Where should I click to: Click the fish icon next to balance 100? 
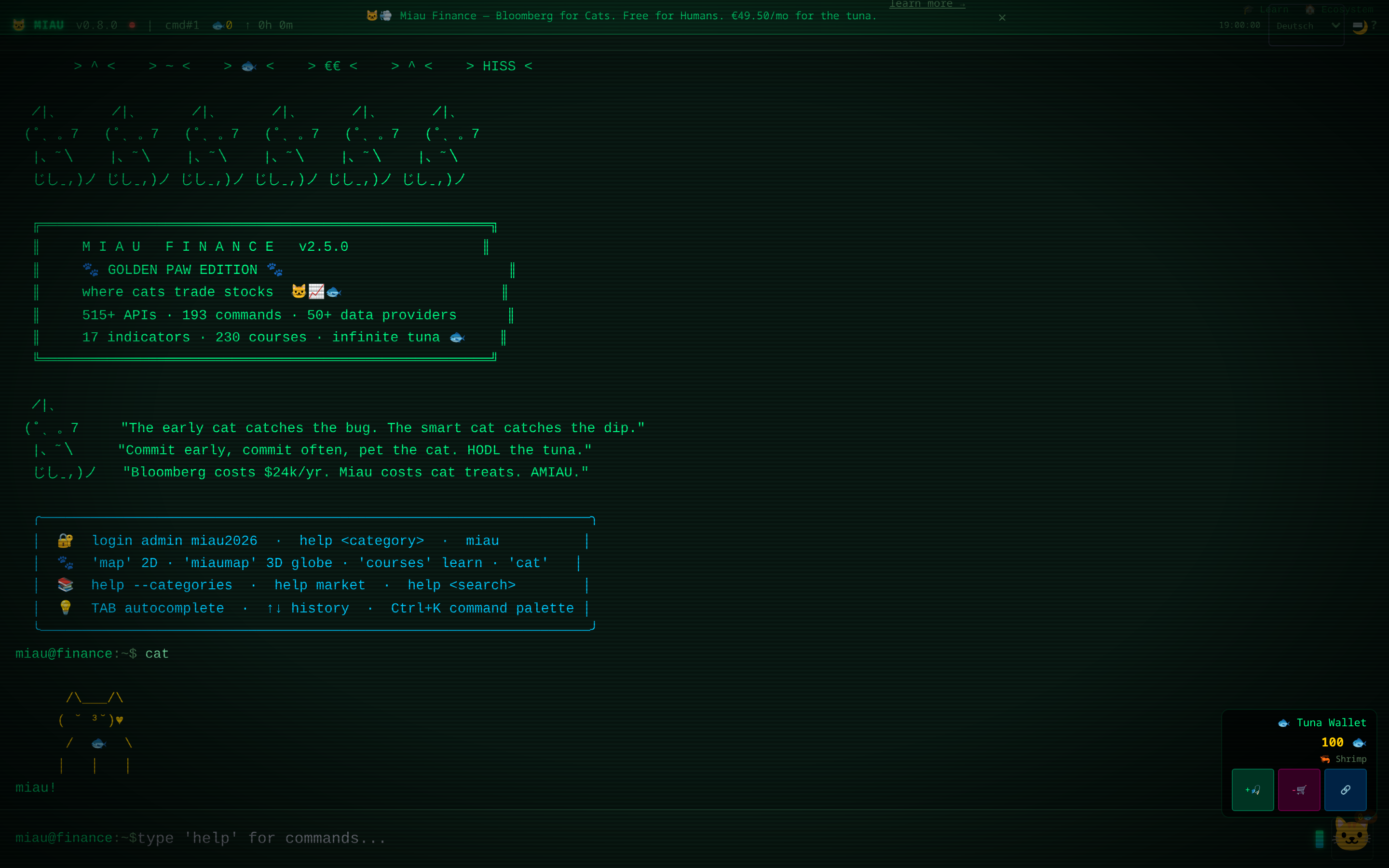(x=1359, y=743)
